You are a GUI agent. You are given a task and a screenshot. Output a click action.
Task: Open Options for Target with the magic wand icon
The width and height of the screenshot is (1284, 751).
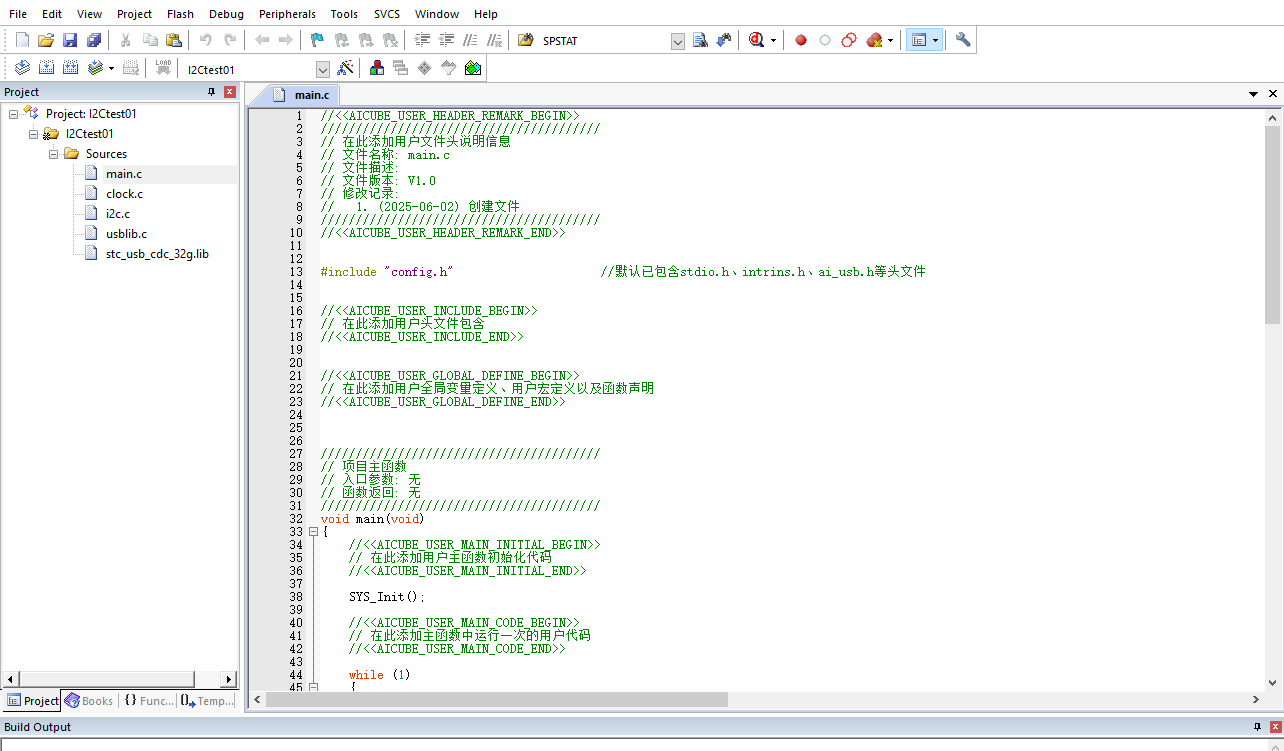click(345, 68)
